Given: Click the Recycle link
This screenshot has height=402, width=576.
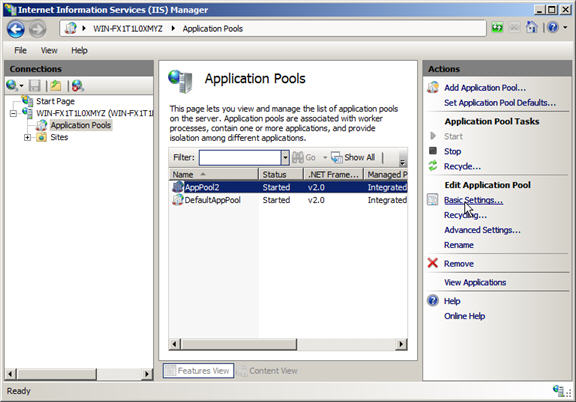Looking at the screenshot, I should click(462, 166).
